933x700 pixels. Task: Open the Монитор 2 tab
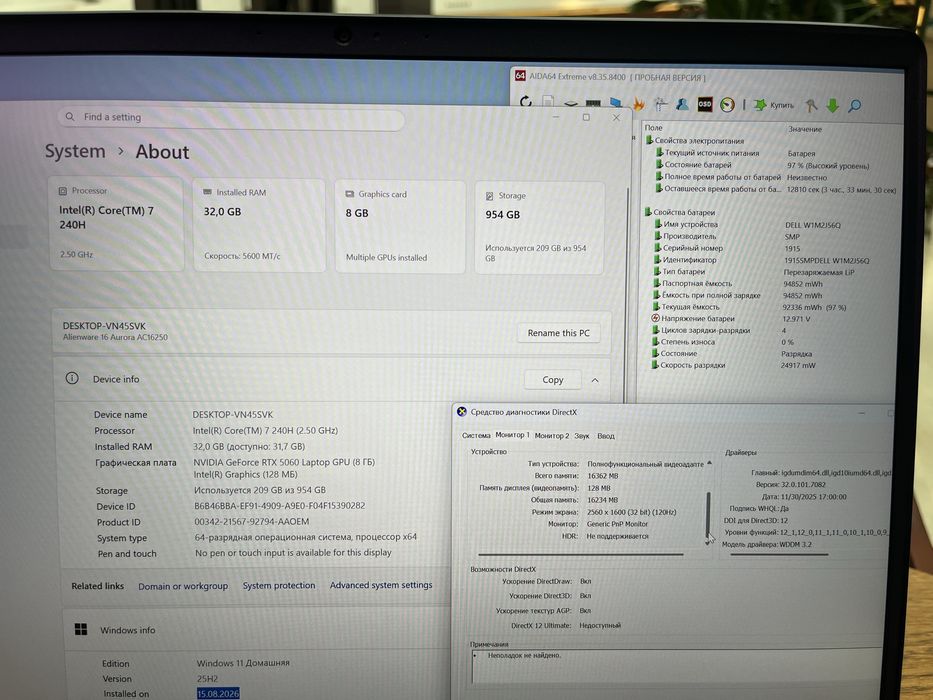click(x=552, y=436)
